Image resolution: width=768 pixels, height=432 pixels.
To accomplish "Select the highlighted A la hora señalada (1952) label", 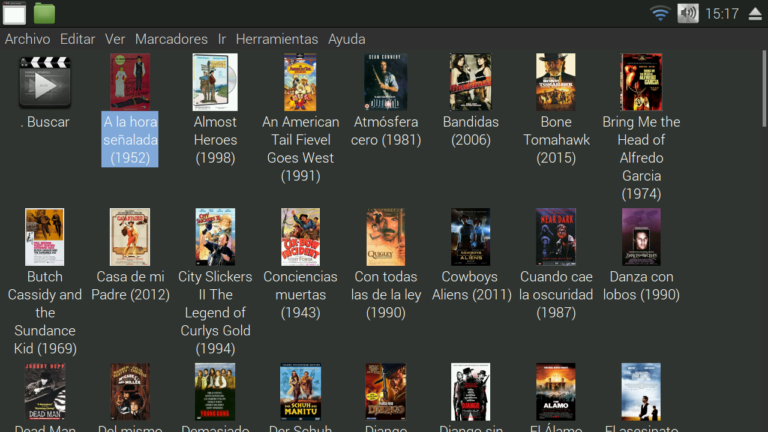I will click(x=130, y=140).
